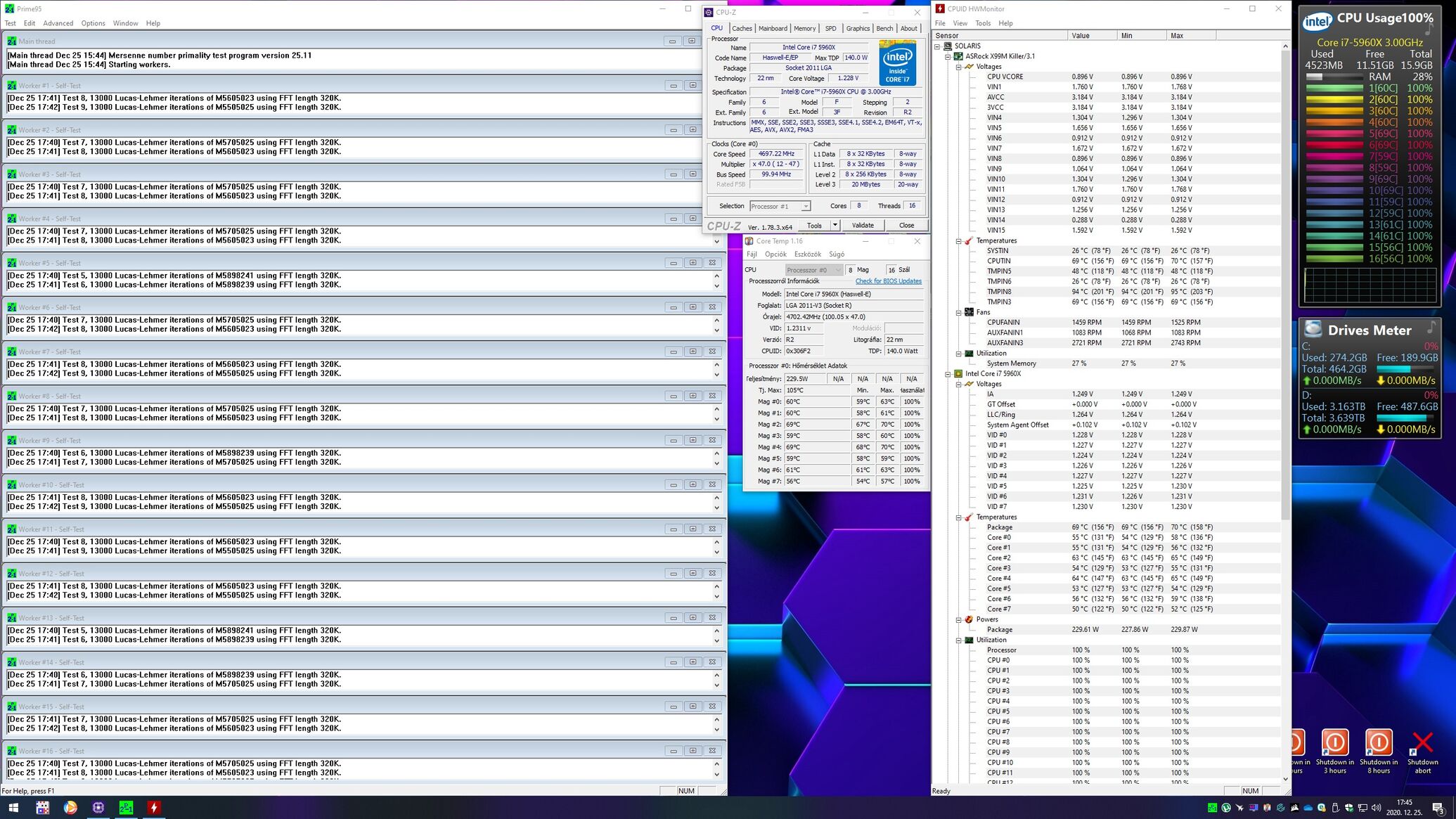
Task: Click the Check for BIOS Updates link
Action: coord(888,281)
